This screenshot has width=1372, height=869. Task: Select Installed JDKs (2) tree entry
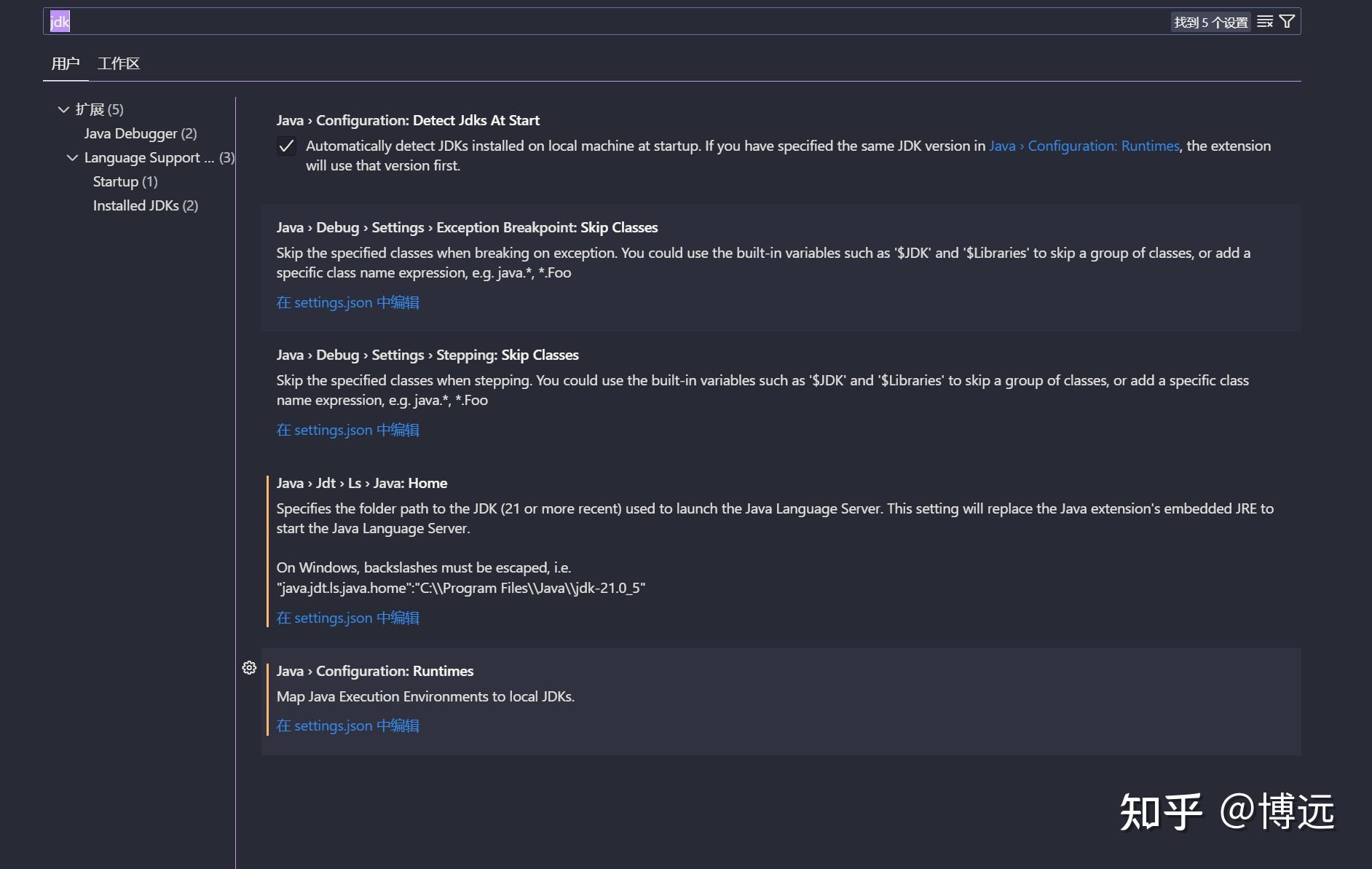145,205
